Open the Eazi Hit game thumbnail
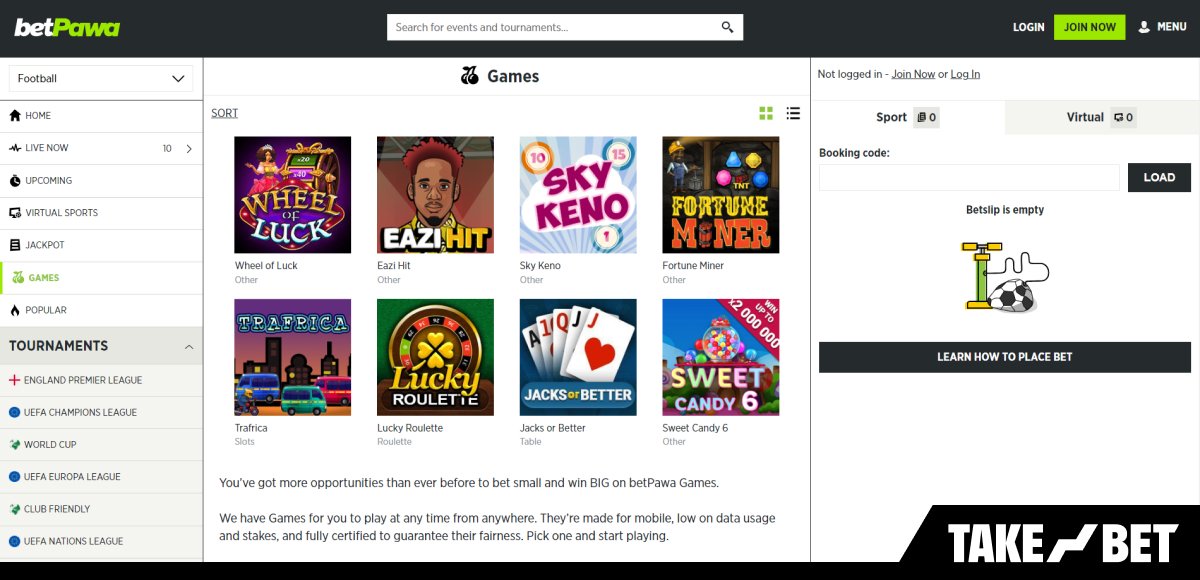 (435, 195)
